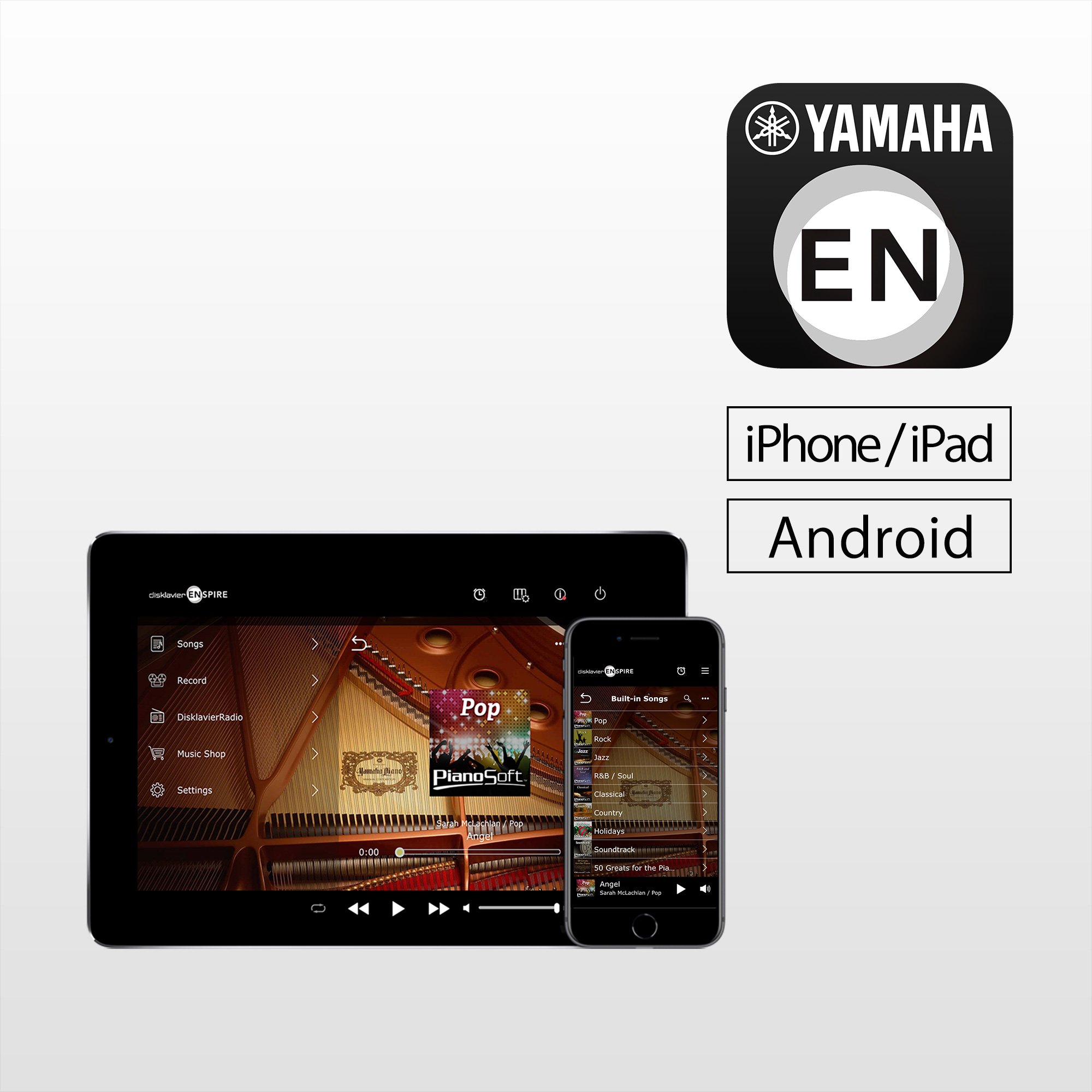Drag the playback progress slider at 0:00
This screenshot has height=1092, width=1092.
pyautogui.click(x=400, y=851)
